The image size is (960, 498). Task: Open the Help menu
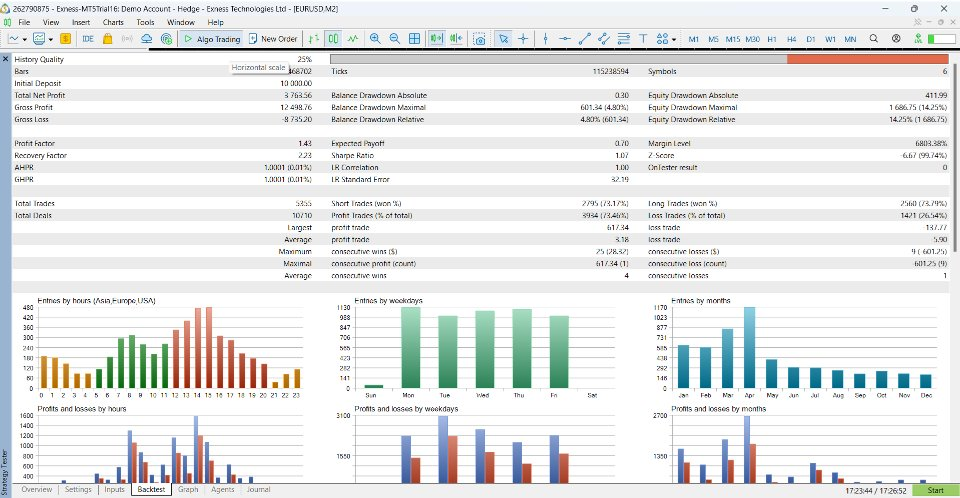click(216, 22)
